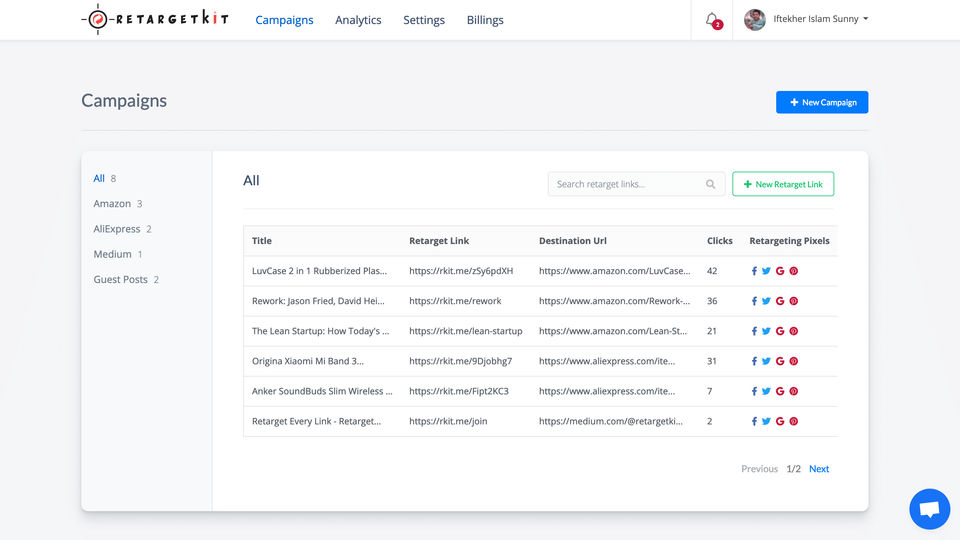Click Pinterest pixel icon in Xiaomi Mi Band row
The image size is (960, 540).
(793, 361)
